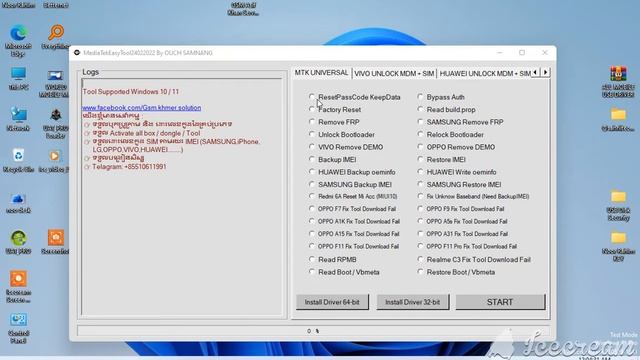Click the Tool Supported Windows 10 / 11 text

131,91
